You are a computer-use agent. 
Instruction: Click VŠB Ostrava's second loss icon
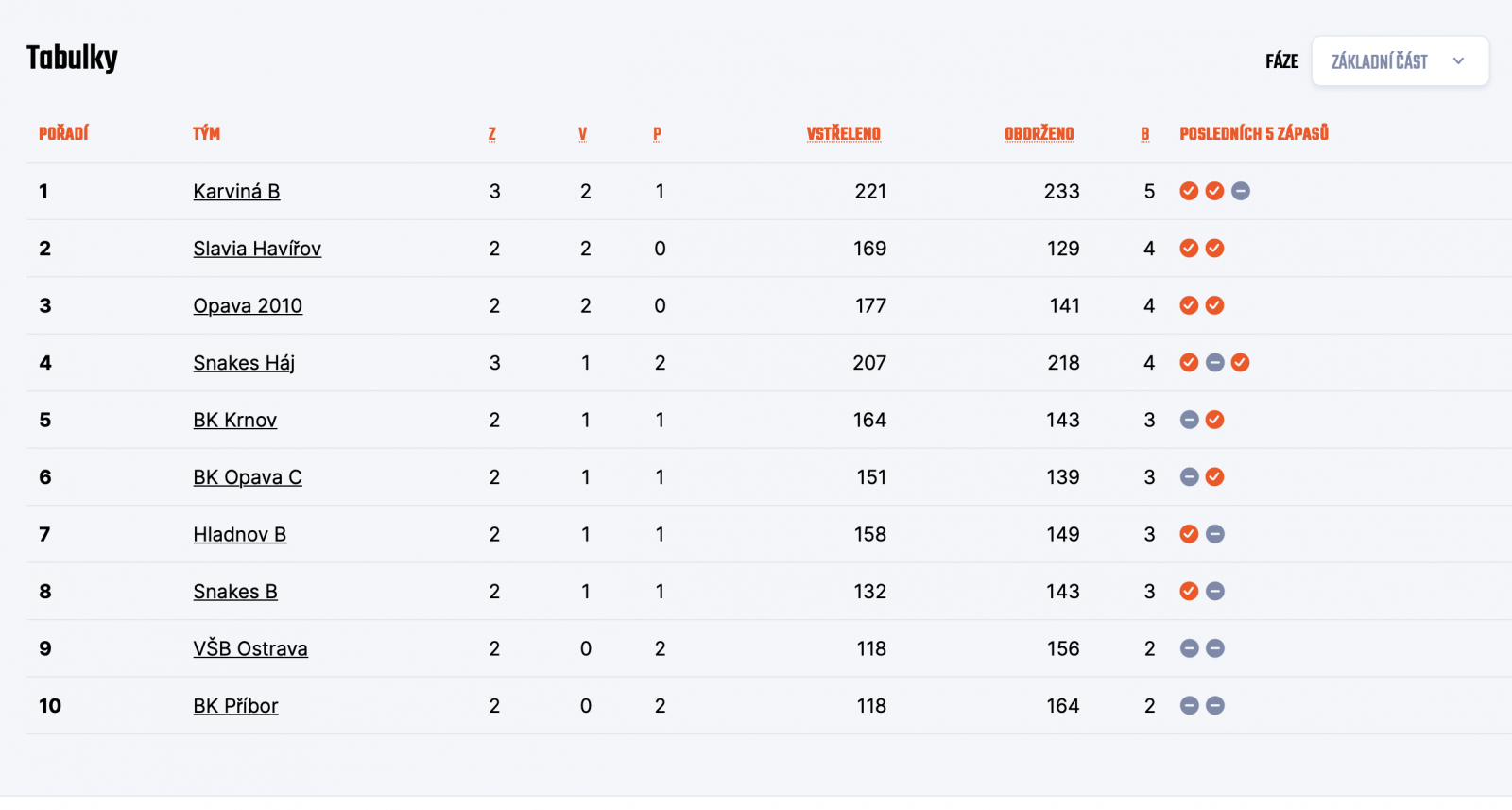1215,648
